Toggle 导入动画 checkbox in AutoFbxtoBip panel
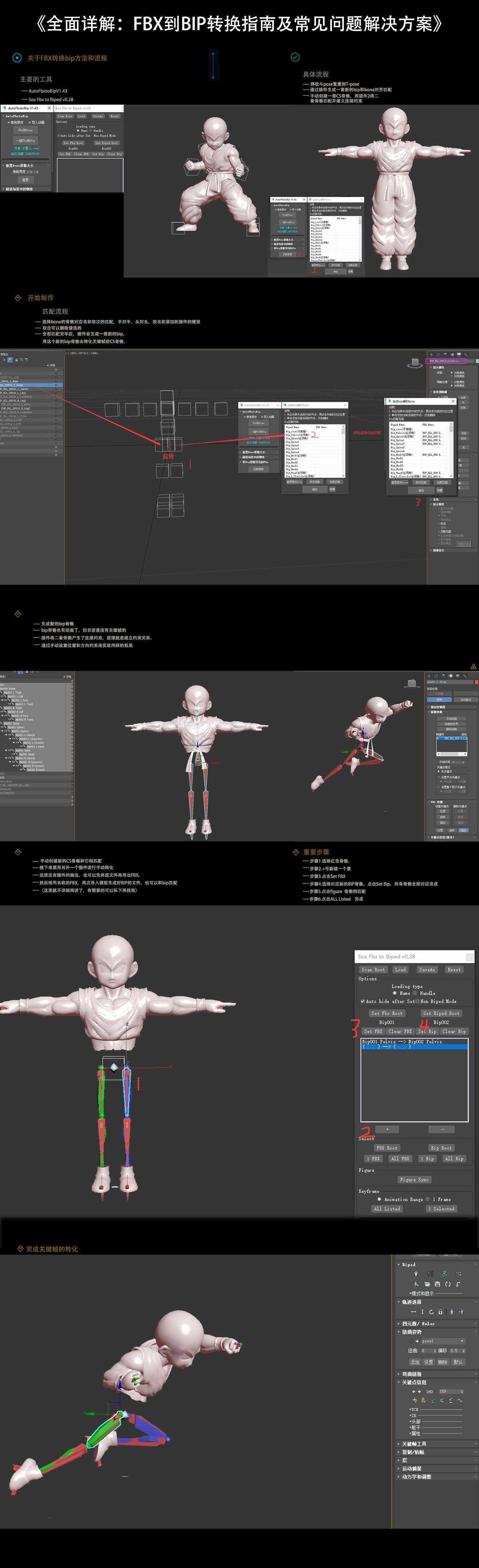The height and width of the screenshot is (1568, 479). 30,123
